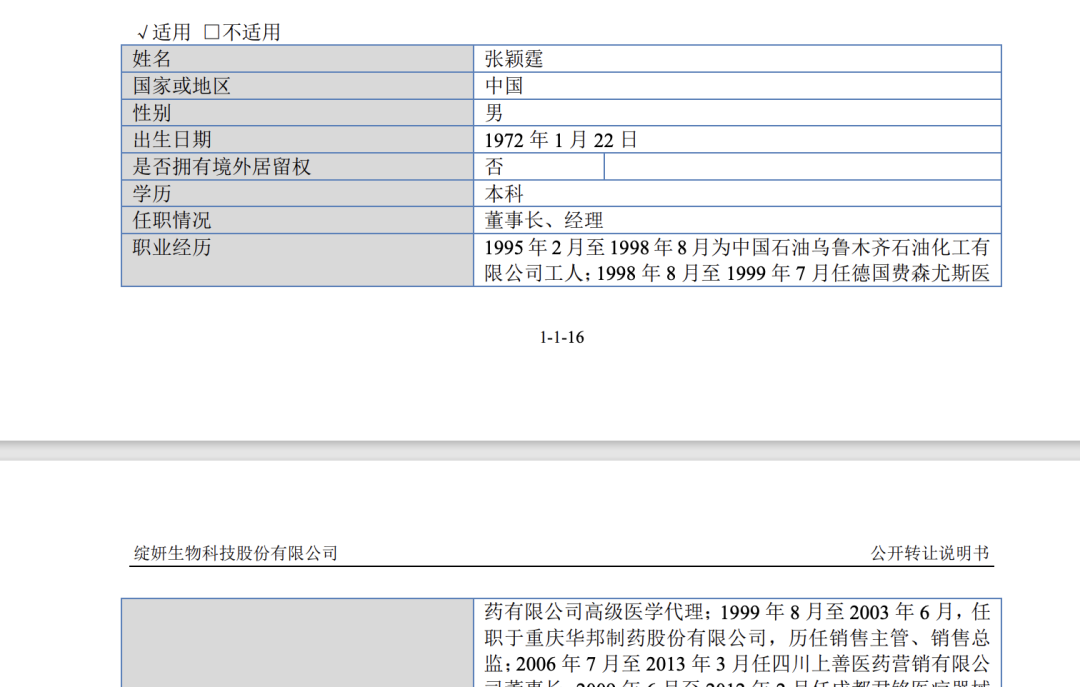Click header text 公开转让说明书
The image size is (1080, 687).
point(930,553)
